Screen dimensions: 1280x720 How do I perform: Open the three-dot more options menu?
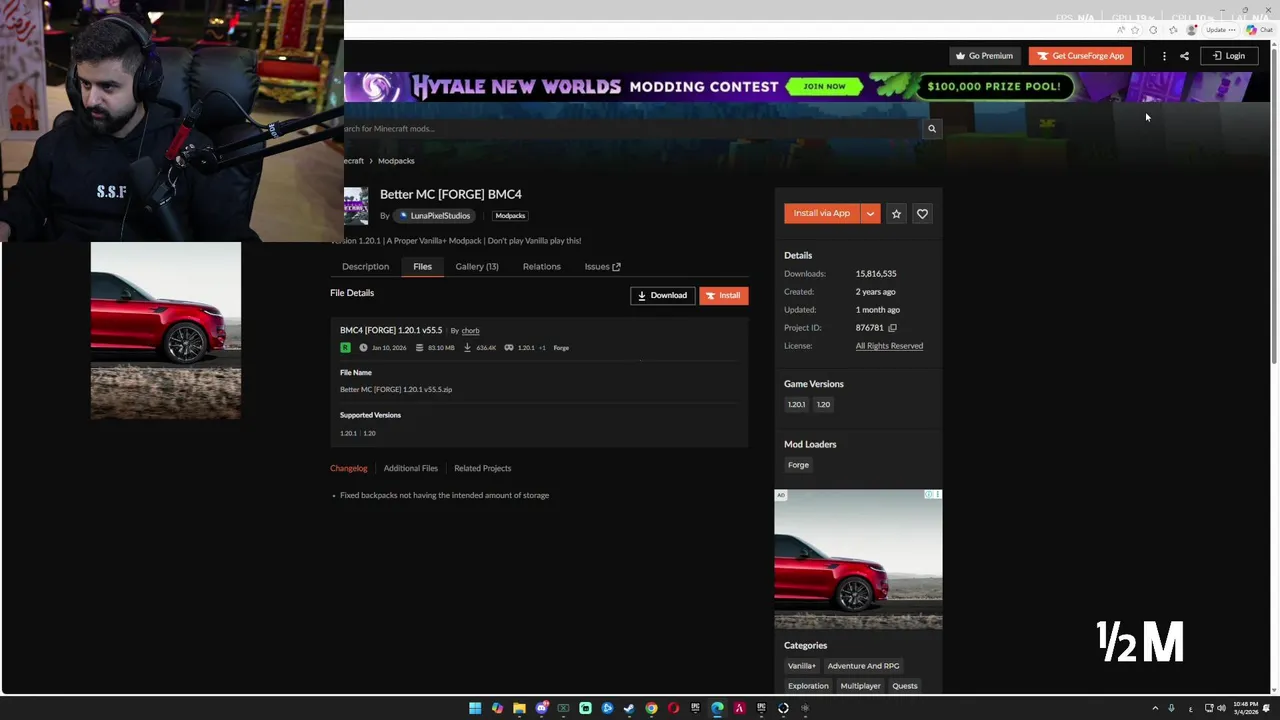tap(1164, 56)
